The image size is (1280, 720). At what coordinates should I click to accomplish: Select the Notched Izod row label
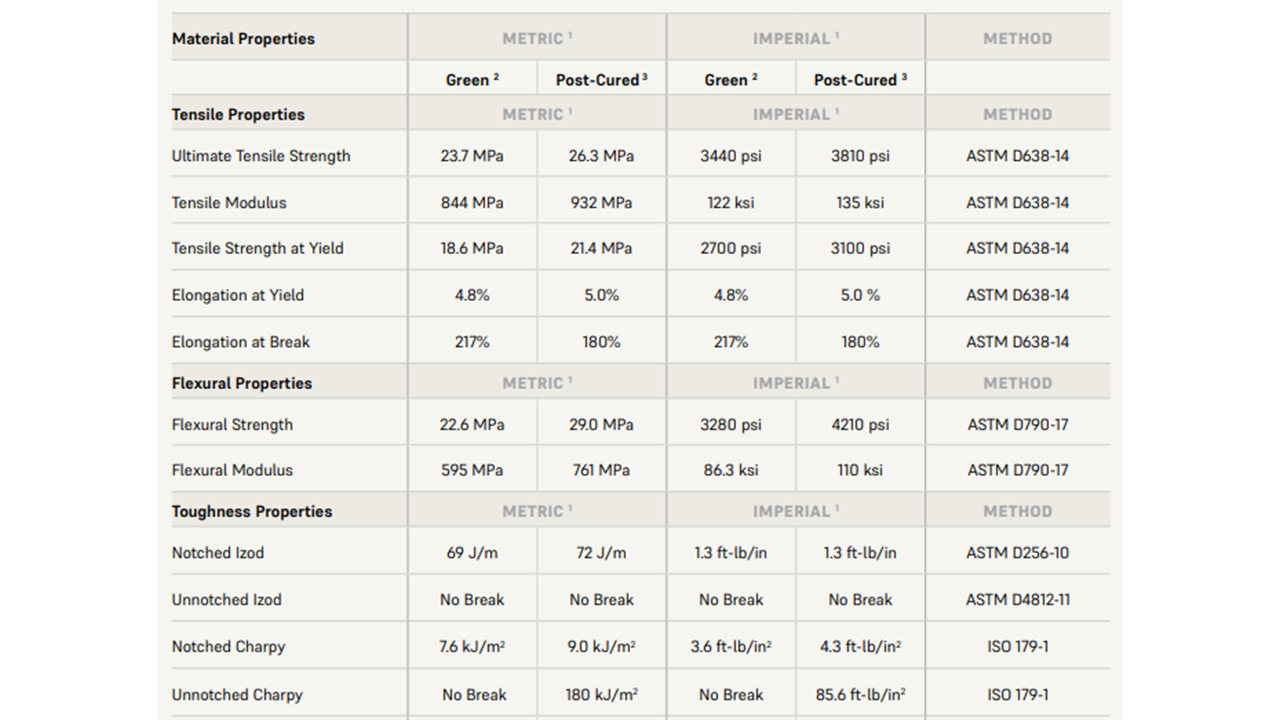click(218, 553)
